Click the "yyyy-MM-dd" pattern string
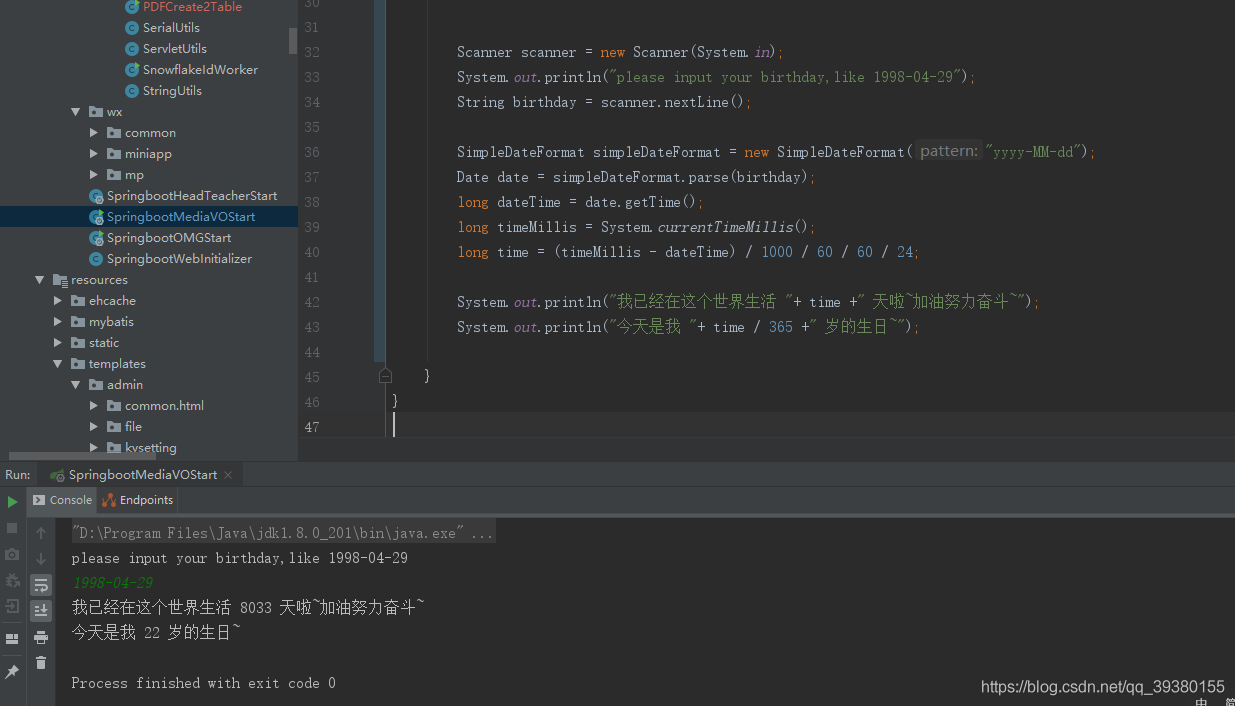Image resolution: width=1235 pixels, height=706 pixels. (x=1035, y=152)
